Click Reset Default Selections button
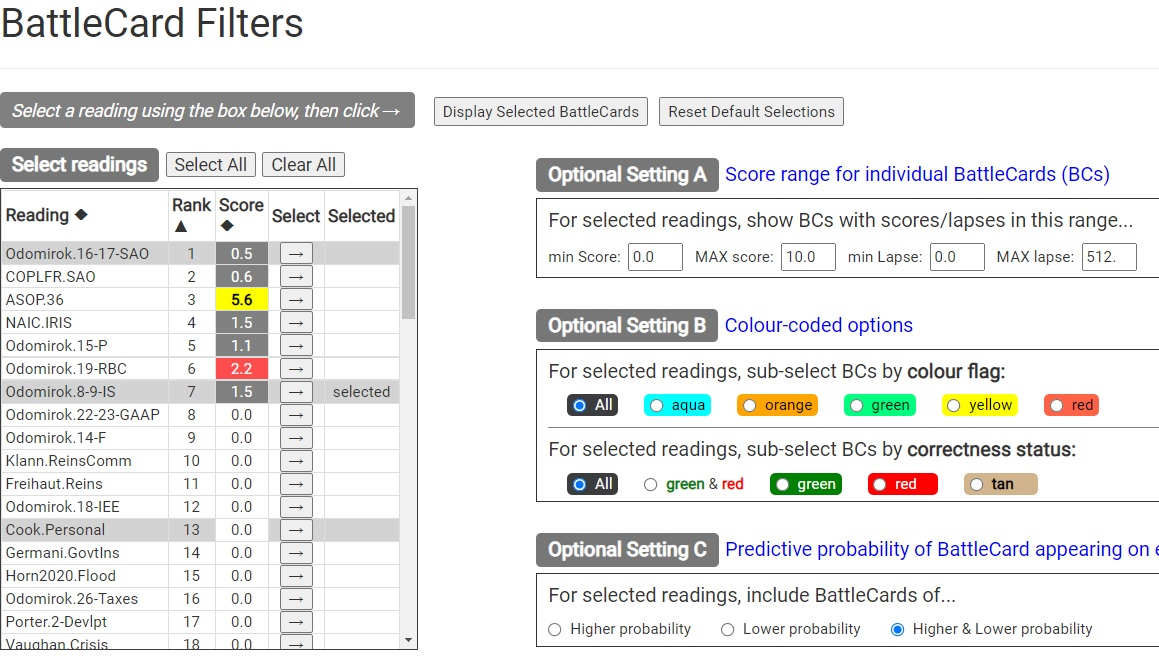Image resolution: width=1159 pixels, height=667 pixels. [751, 112]
